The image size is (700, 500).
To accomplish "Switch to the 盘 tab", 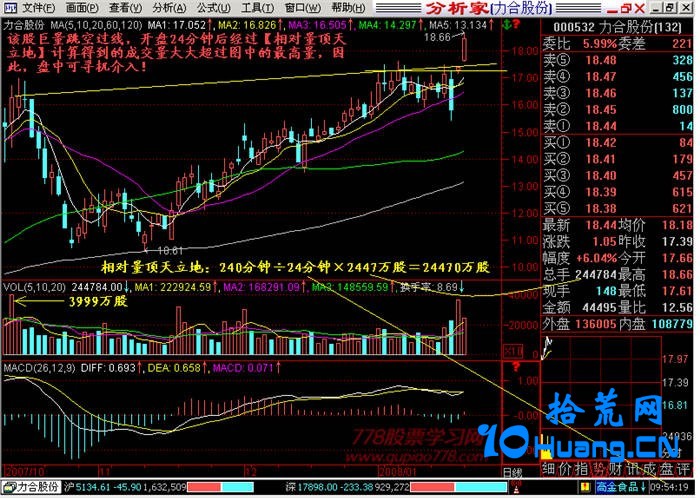I will point(665,469).
